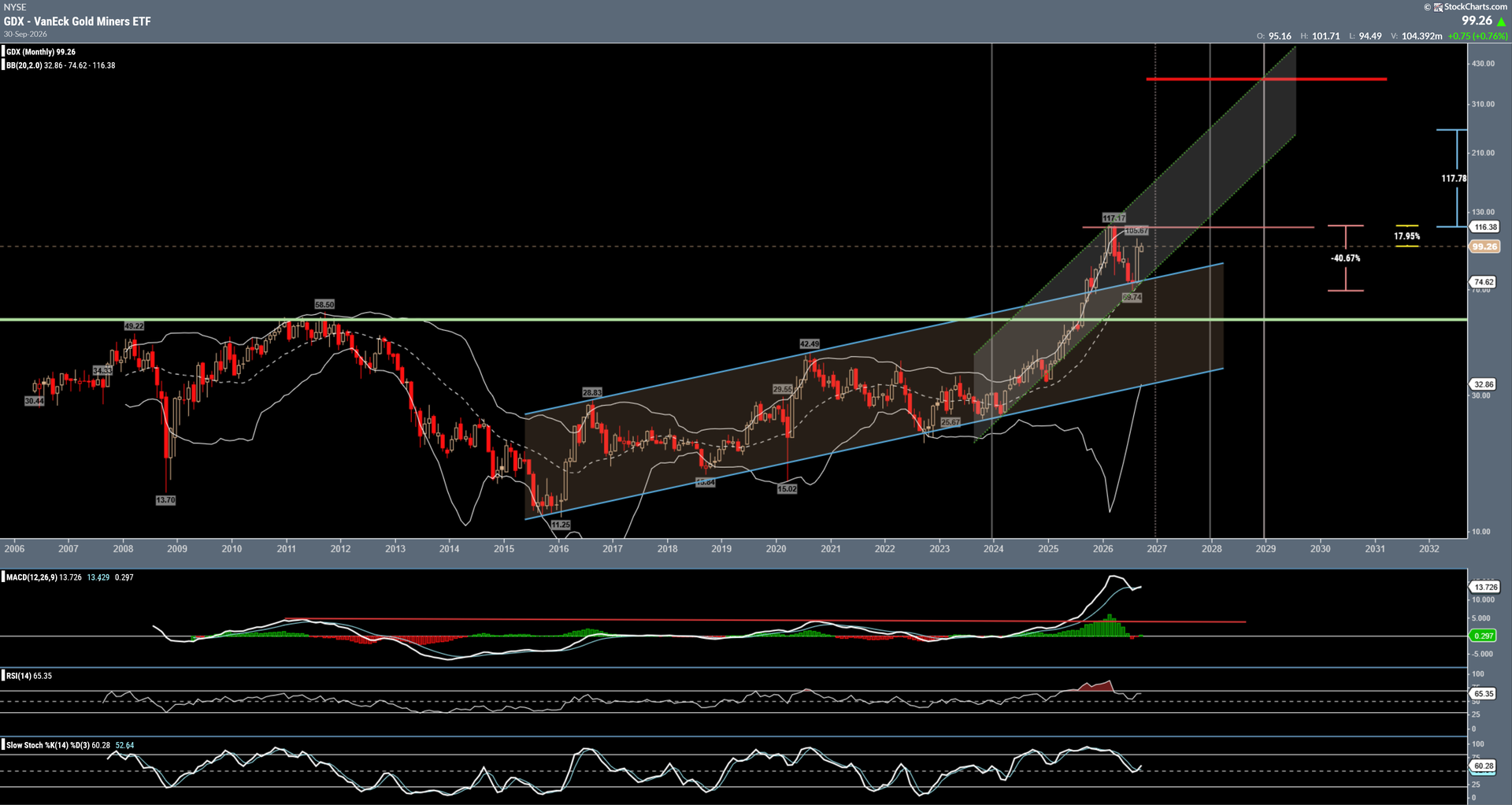Click the 99.26 current price tag on axis
Viewport: 1512px width, 805px height.
pos(1484,247)
